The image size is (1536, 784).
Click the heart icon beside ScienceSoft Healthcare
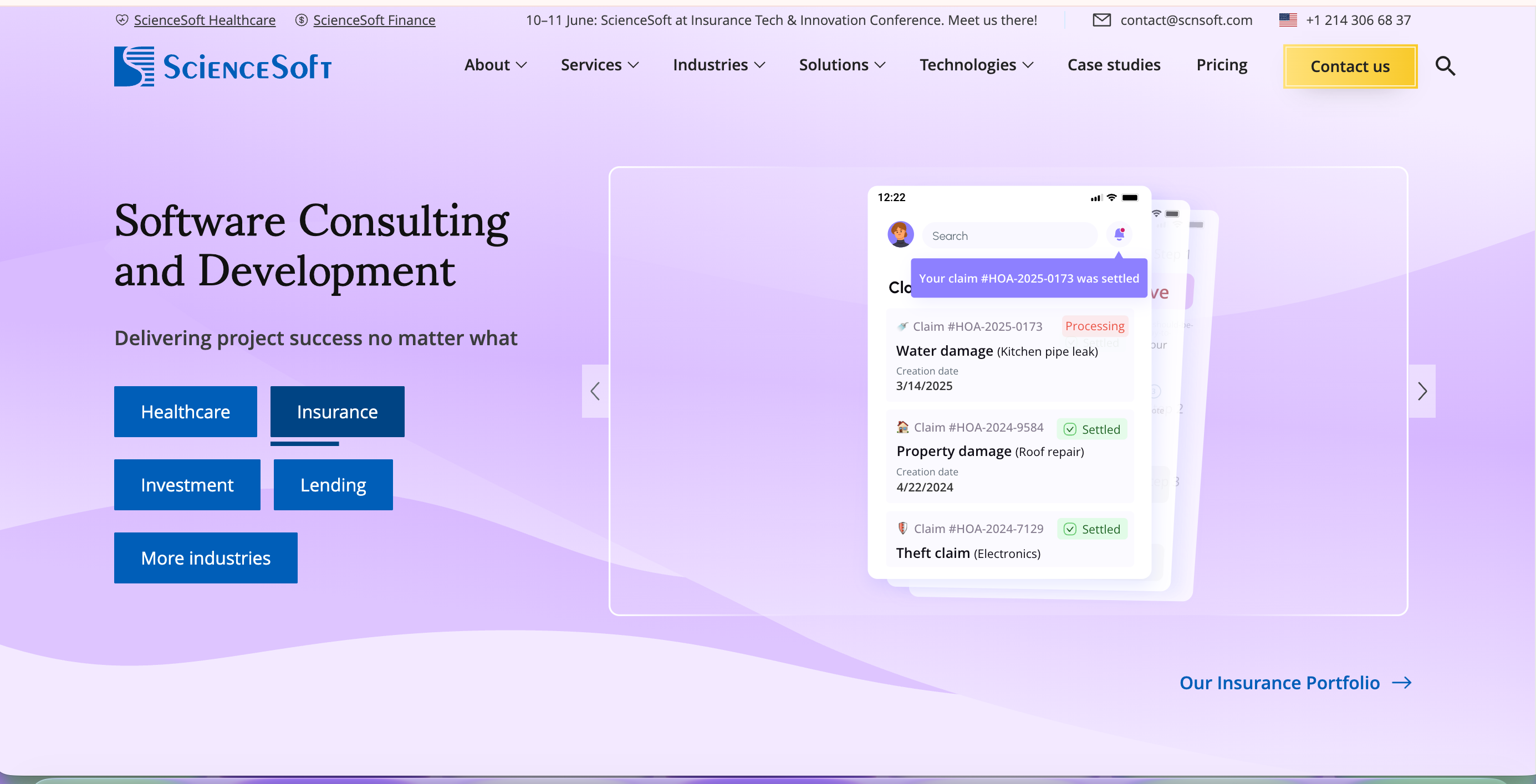121,21
